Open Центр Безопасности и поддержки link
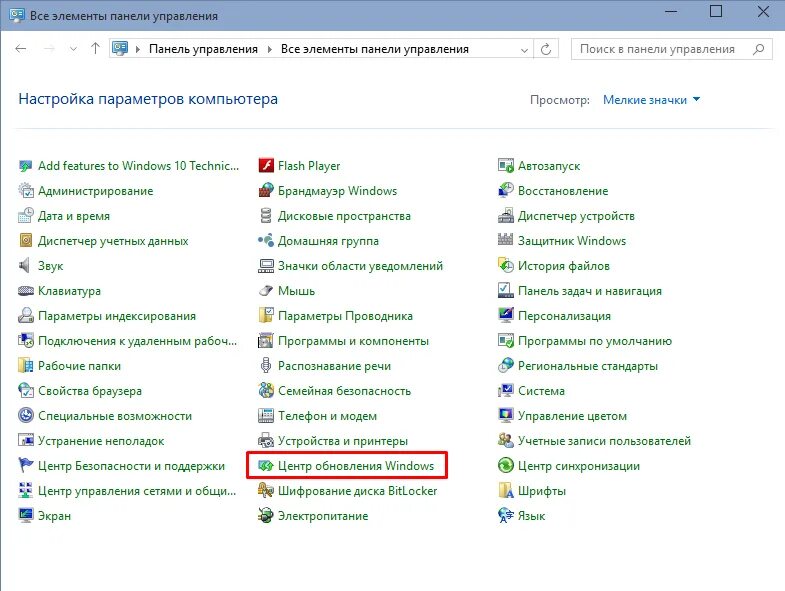 point(131,466)
